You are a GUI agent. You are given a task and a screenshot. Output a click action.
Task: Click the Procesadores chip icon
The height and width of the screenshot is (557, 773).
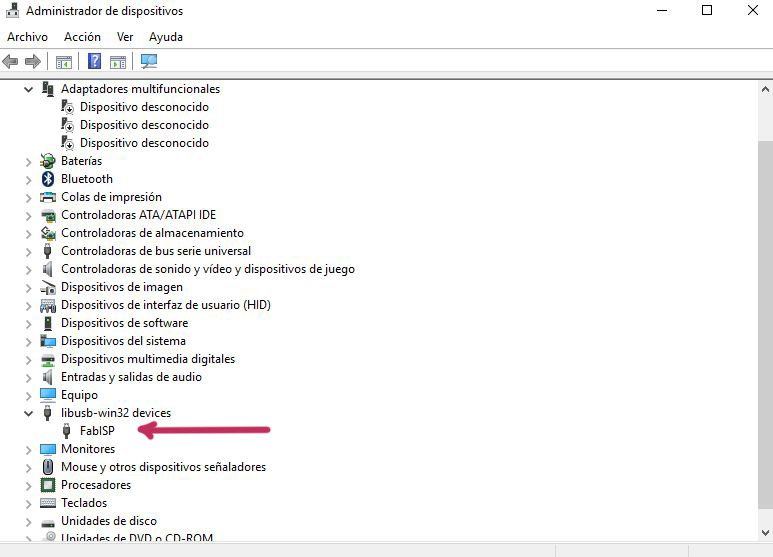[48, 485]
